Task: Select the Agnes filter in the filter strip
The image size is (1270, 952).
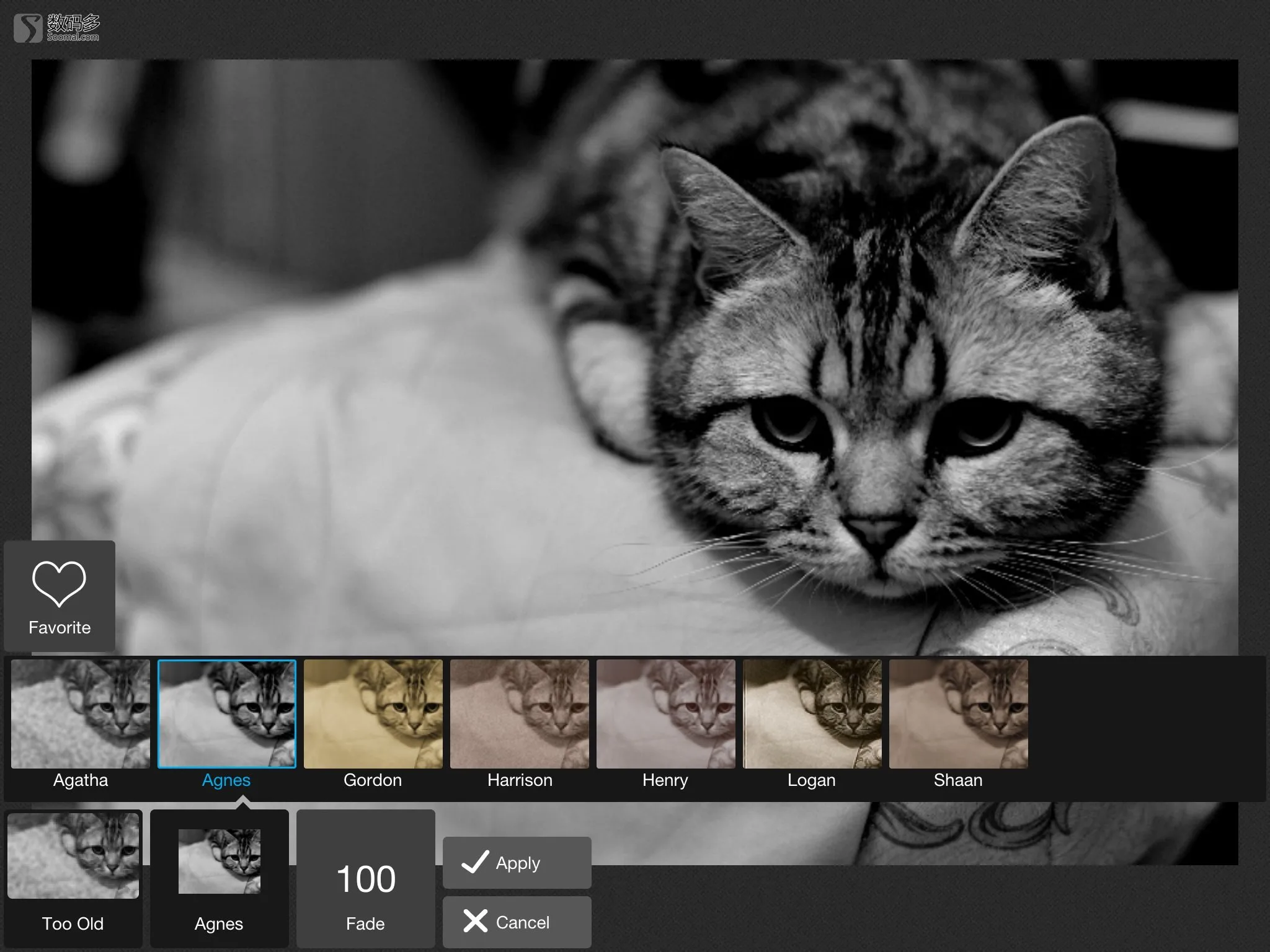Action: pyautogui.click(x=227, y=713)
